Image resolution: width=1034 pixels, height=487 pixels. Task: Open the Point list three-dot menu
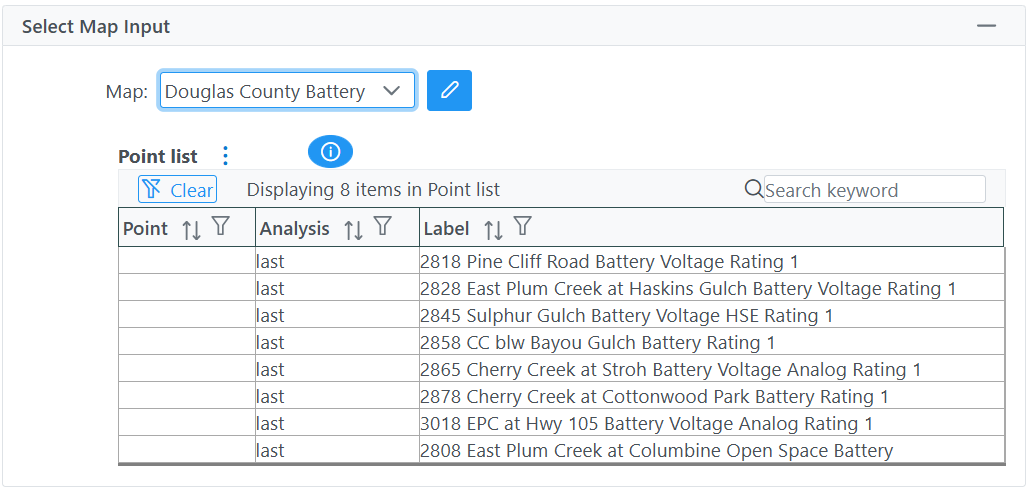click(x=226, y=156)
